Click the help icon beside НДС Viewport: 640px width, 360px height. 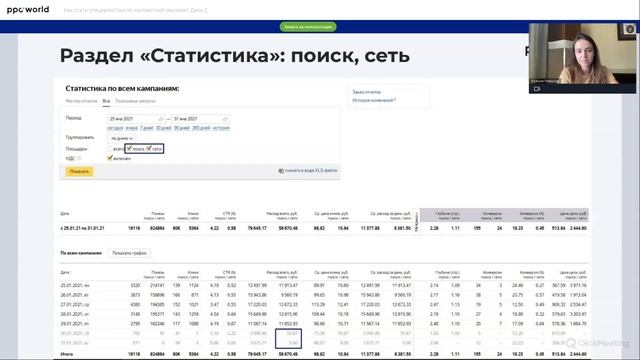click(x=79, y=158)
